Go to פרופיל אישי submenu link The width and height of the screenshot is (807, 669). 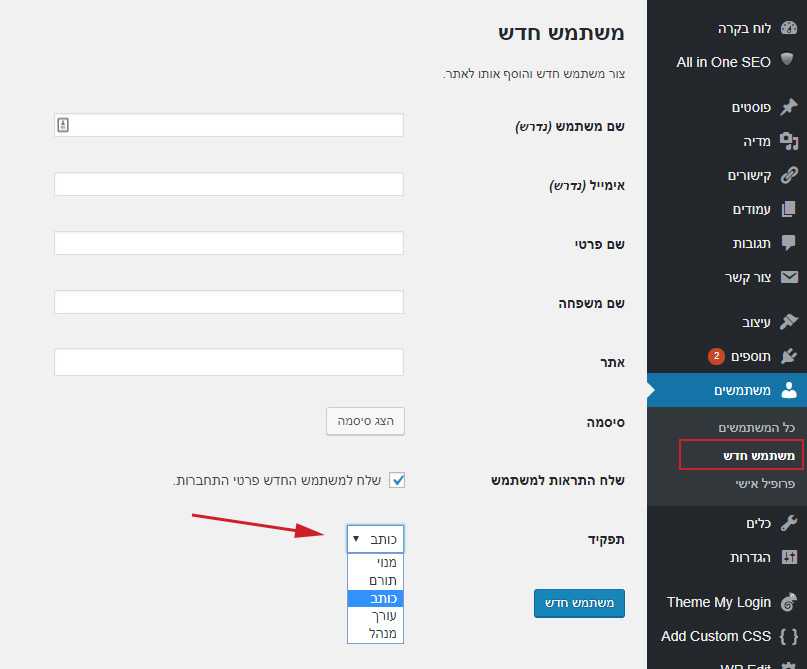pos(765,483)
